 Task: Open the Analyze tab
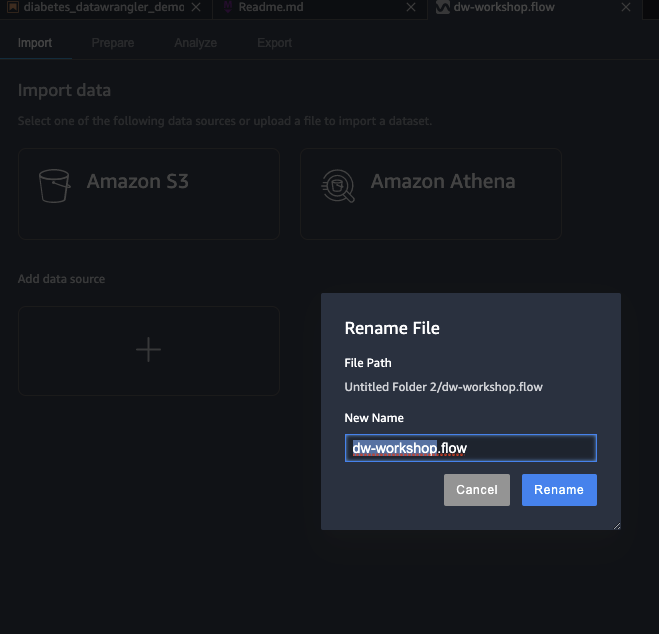pyautogui.click(x=195, y=43)
